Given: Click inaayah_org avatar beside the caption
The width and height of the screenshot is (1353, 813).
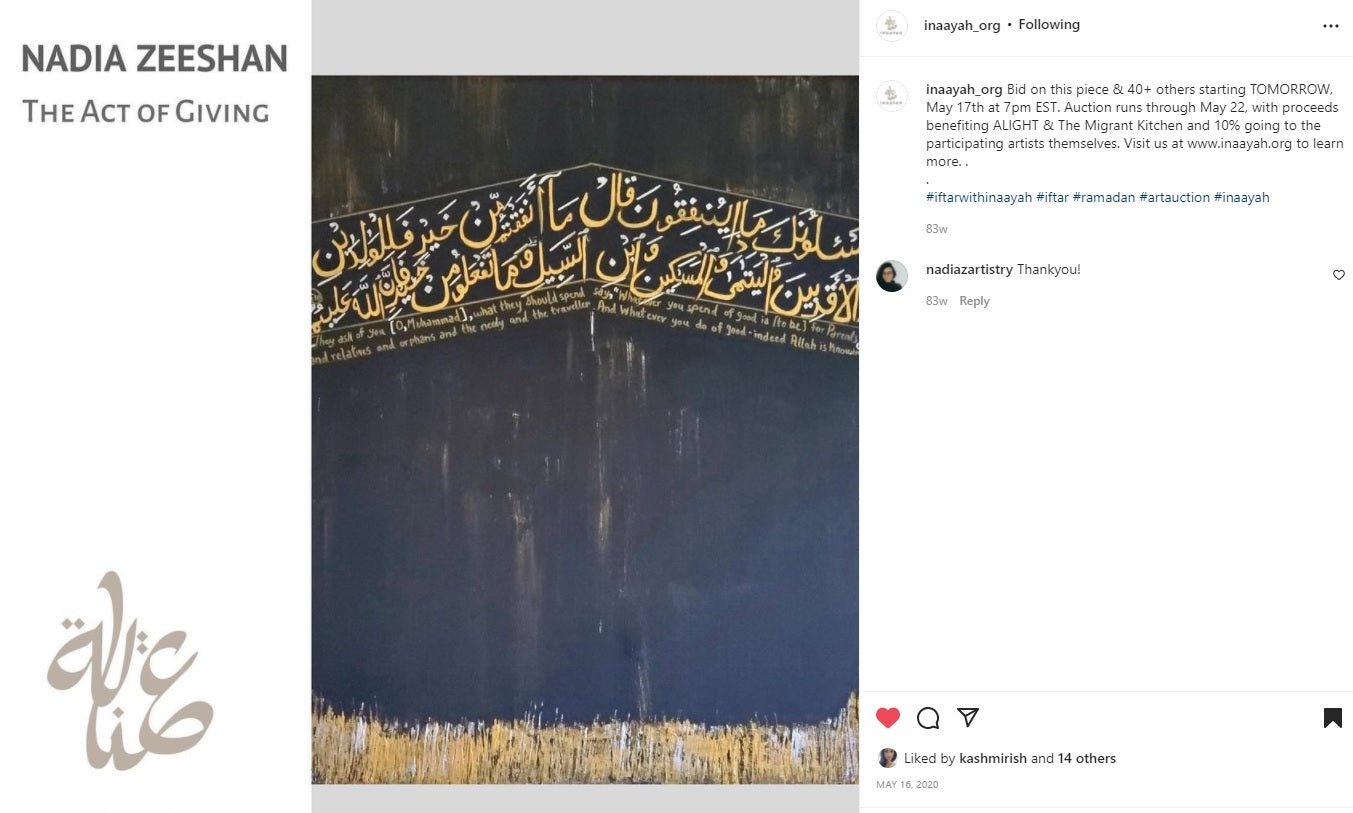Looking at the screenshot, I should (x=892, y=96).
